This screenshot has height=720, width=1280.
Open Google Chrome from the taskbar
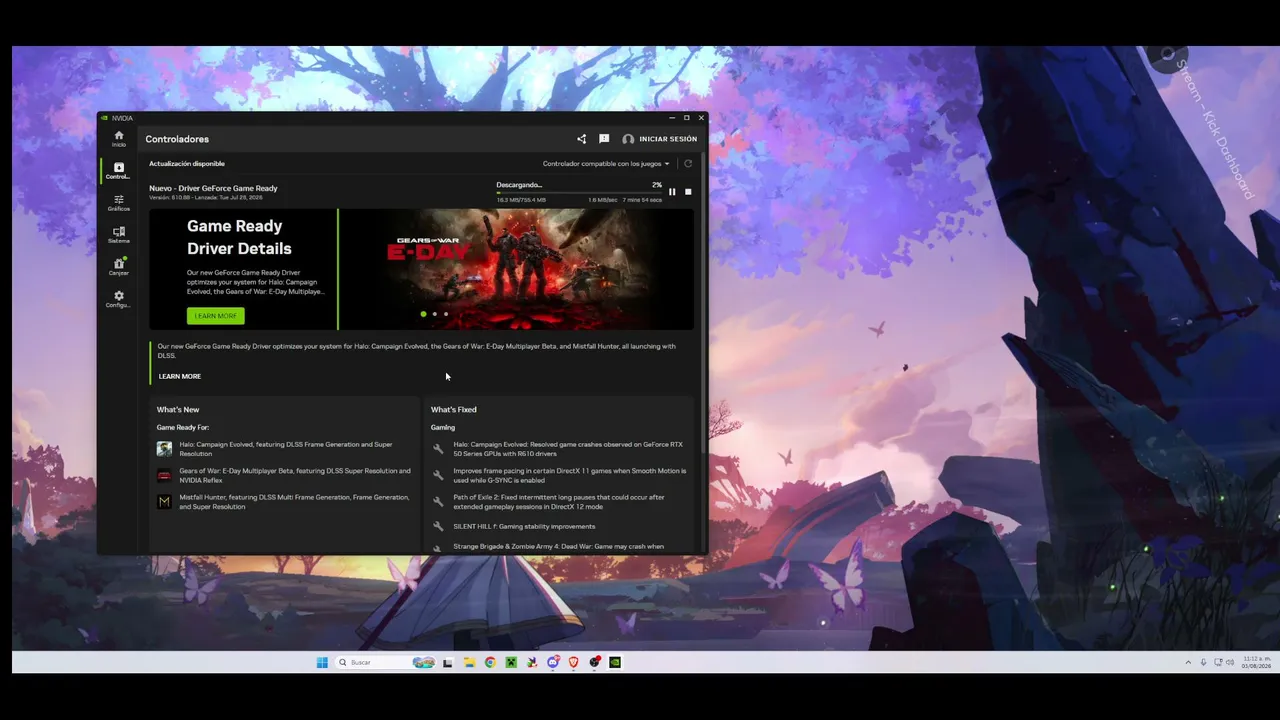[x=490, y=662]
